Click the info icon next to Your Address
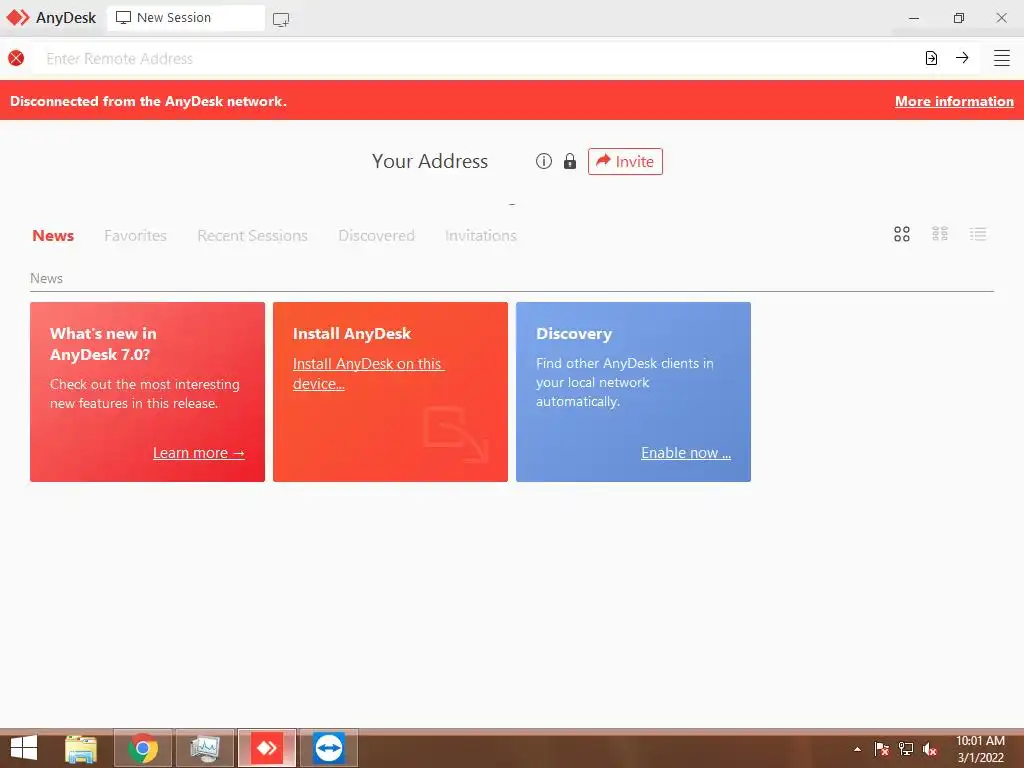 click(544, 161)
